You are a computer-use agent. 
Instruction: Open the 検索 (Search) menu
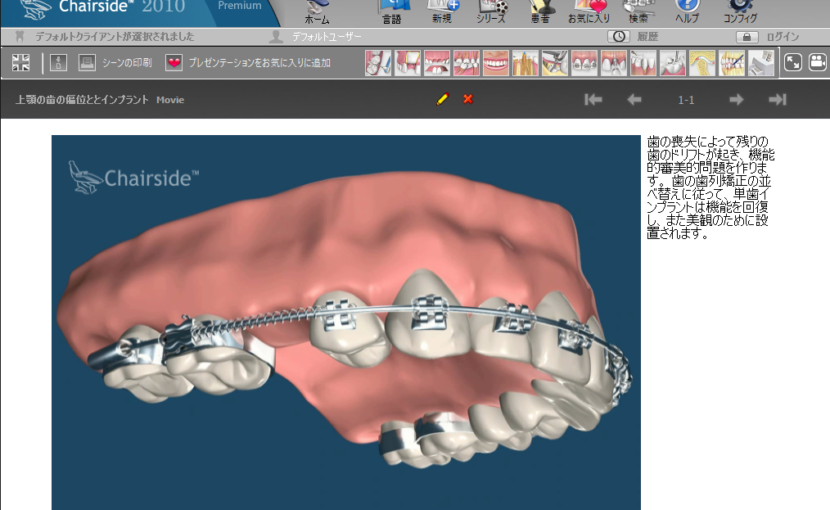coord(638,13)
